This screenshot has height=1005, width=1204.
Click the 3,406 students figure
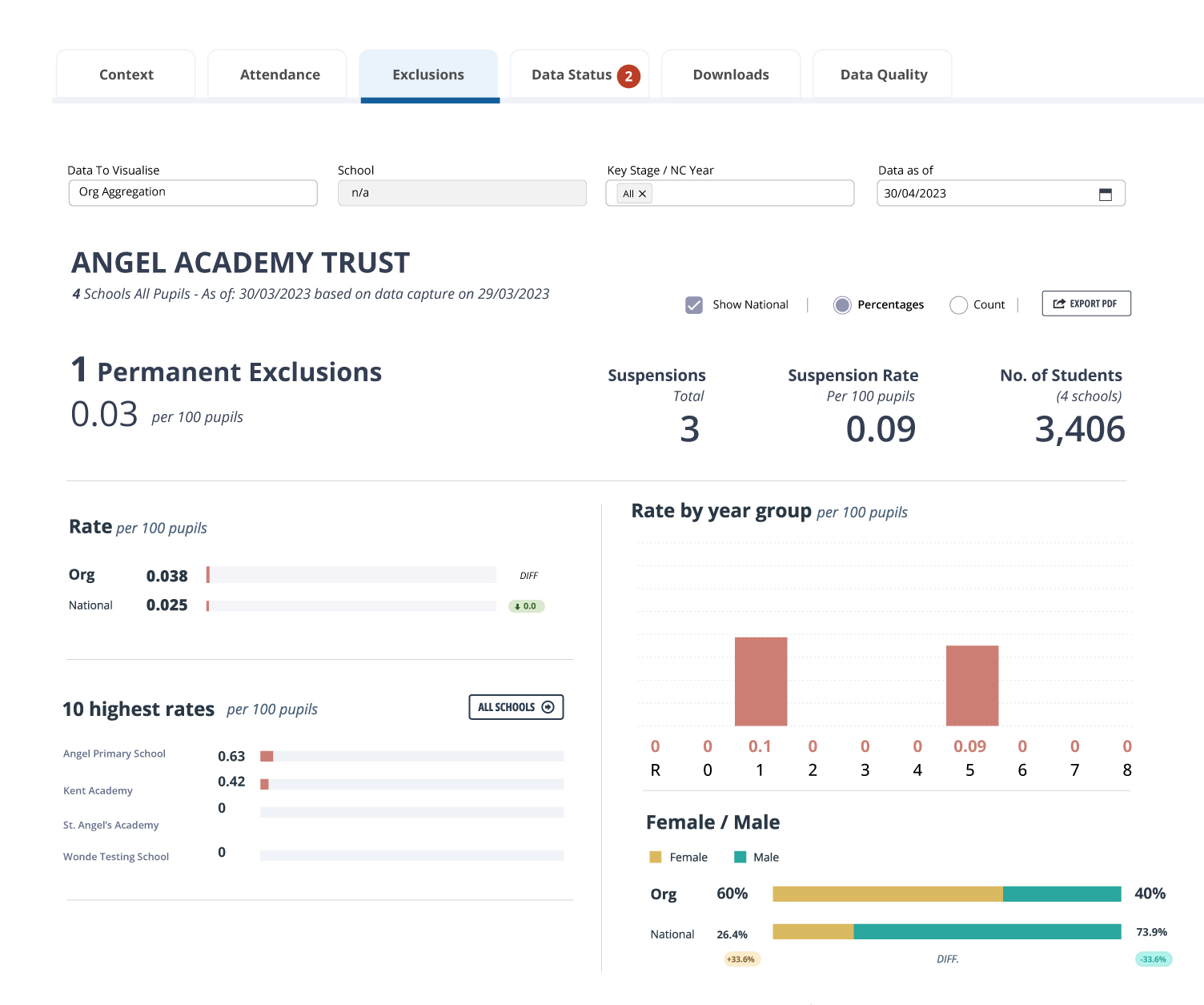click(x=1080, y=429)
